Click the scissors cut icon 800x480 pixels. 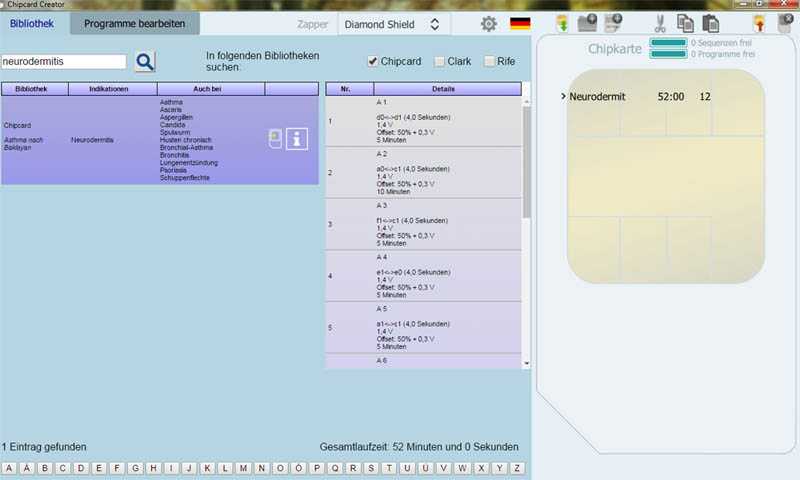coord(660,23)
